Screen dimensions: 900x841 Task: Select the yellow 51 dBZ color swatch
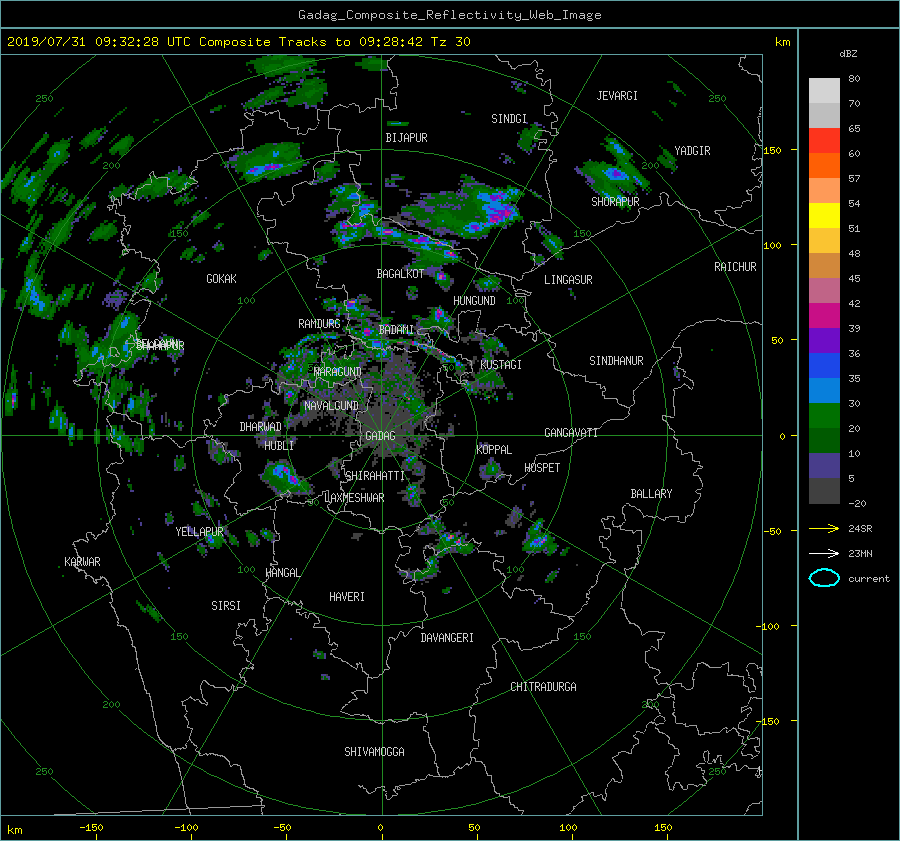tap(824, 215)
